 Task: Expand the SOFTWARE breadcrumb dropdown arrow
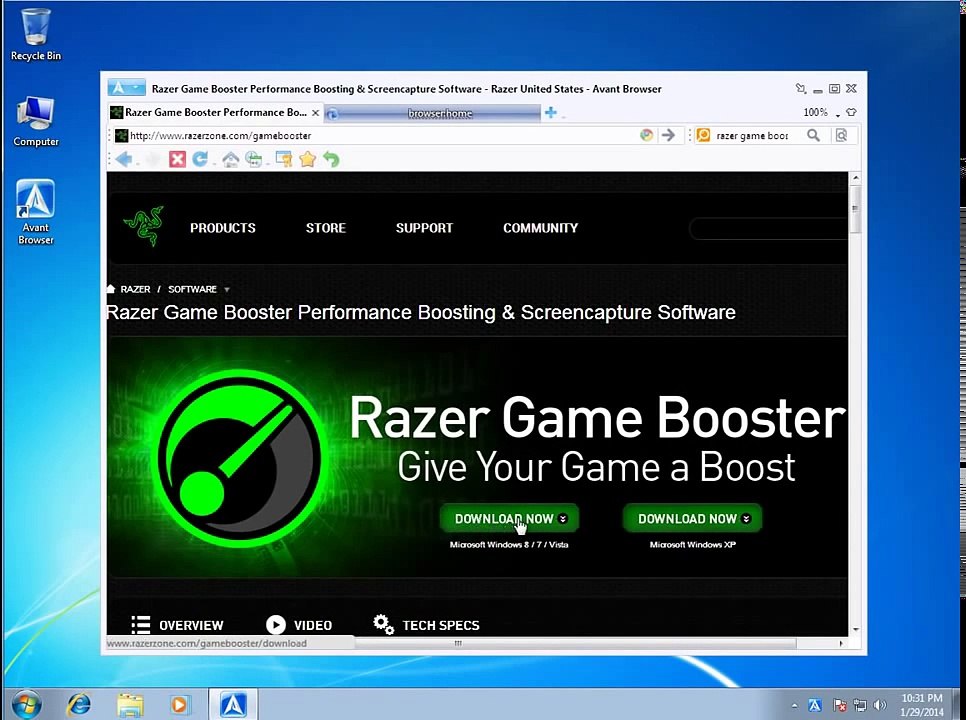(x=227, y=289)
